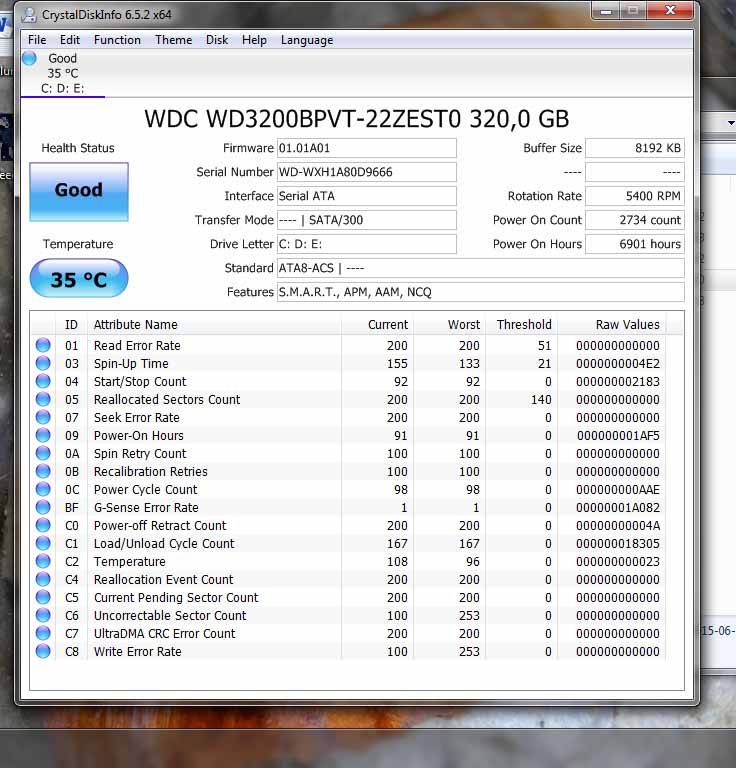Open the Function menu

(118, 40)
